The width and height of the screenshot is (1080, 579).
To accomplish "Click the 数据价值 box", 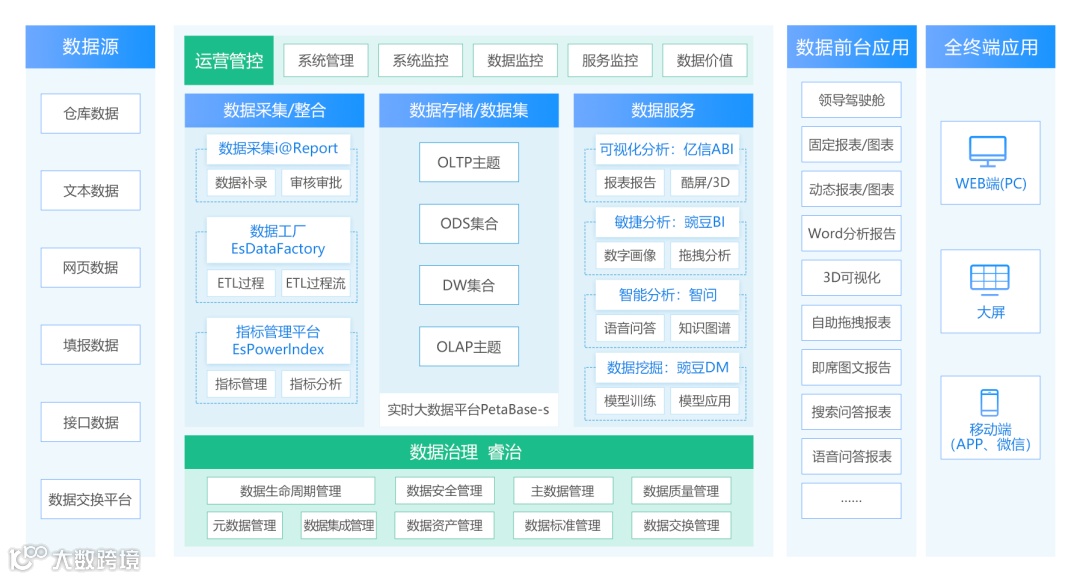I will (704, 61).
